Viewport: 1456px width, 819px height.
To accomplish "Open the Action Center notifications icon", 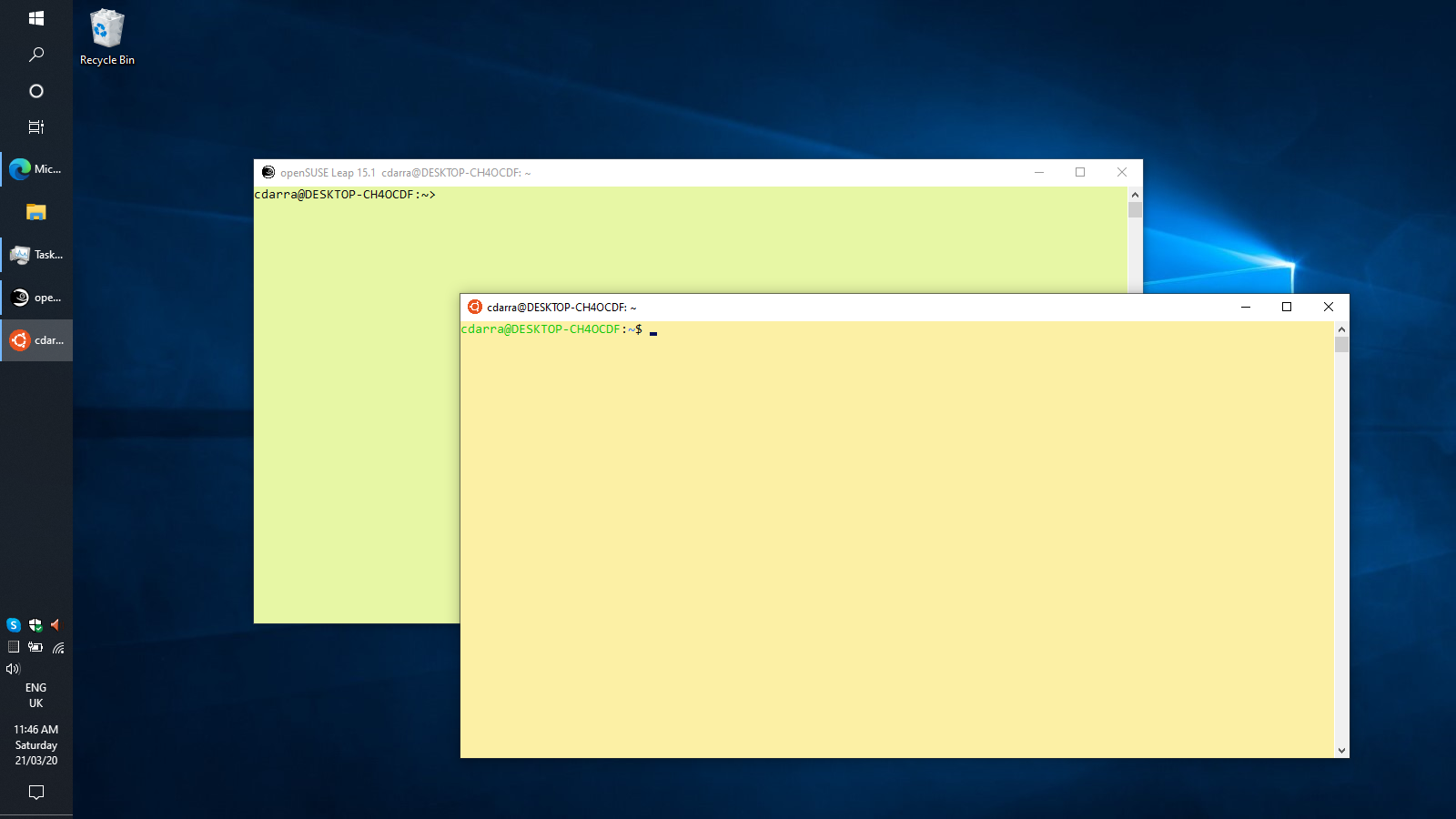I will [x=36, y=793].
